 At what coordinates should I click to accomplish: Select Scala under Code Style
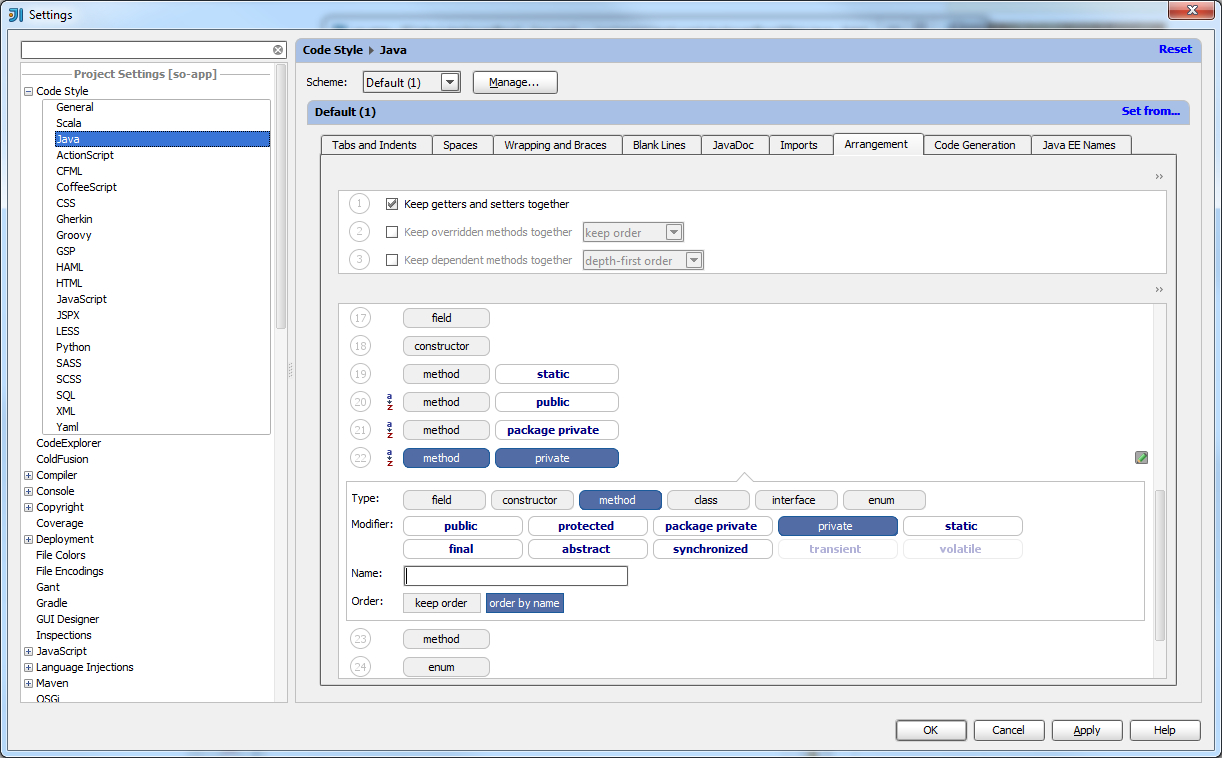tap(69, 123)
